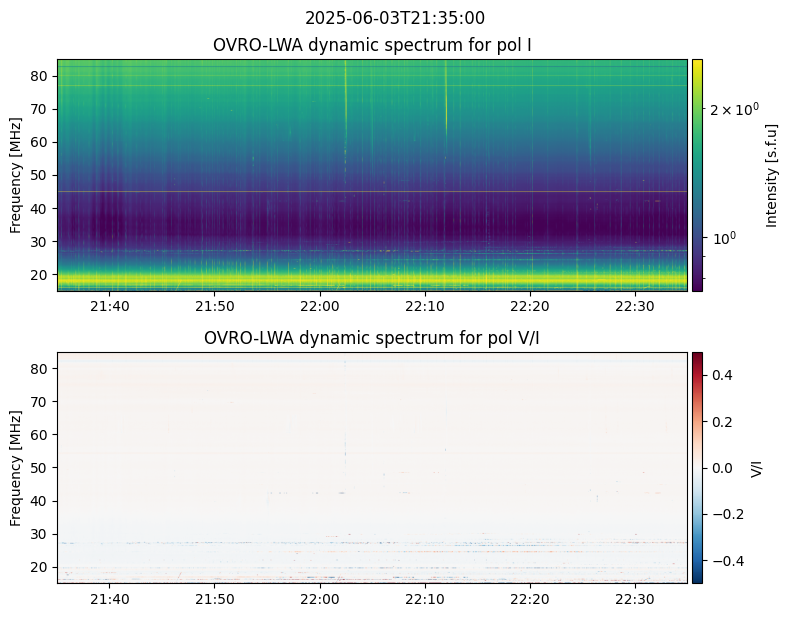Click Frequency [MHz] label of the upper plot

point(16,175)
